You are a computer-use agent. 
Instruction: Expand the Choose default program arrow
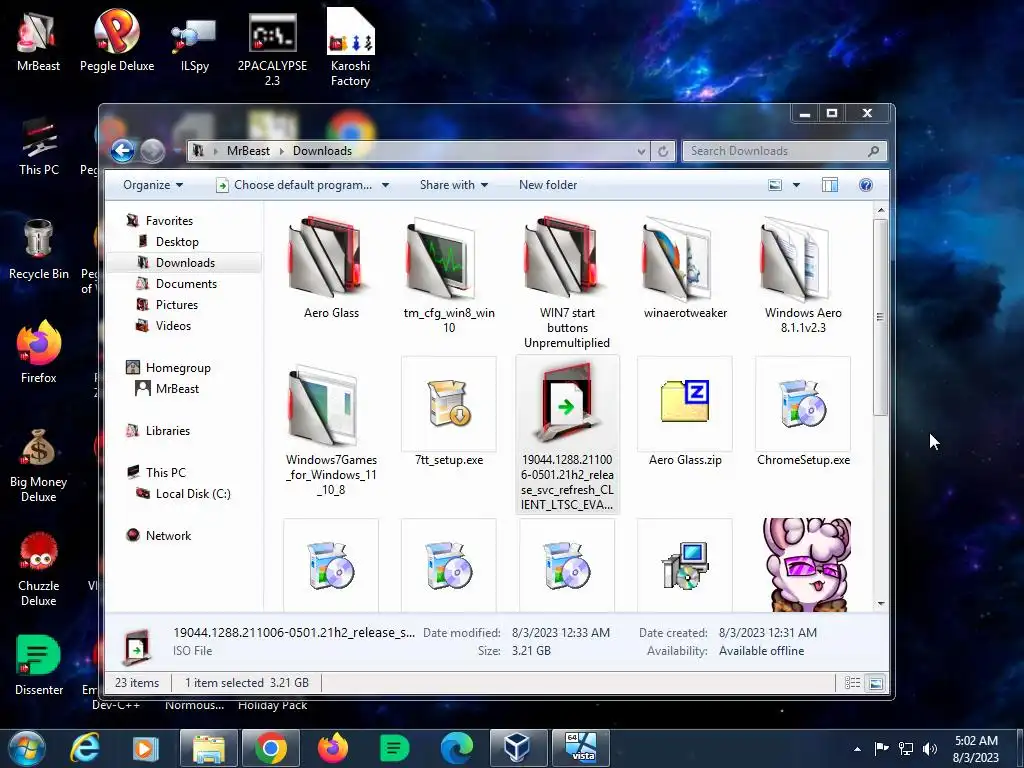[x=385, y=185]
